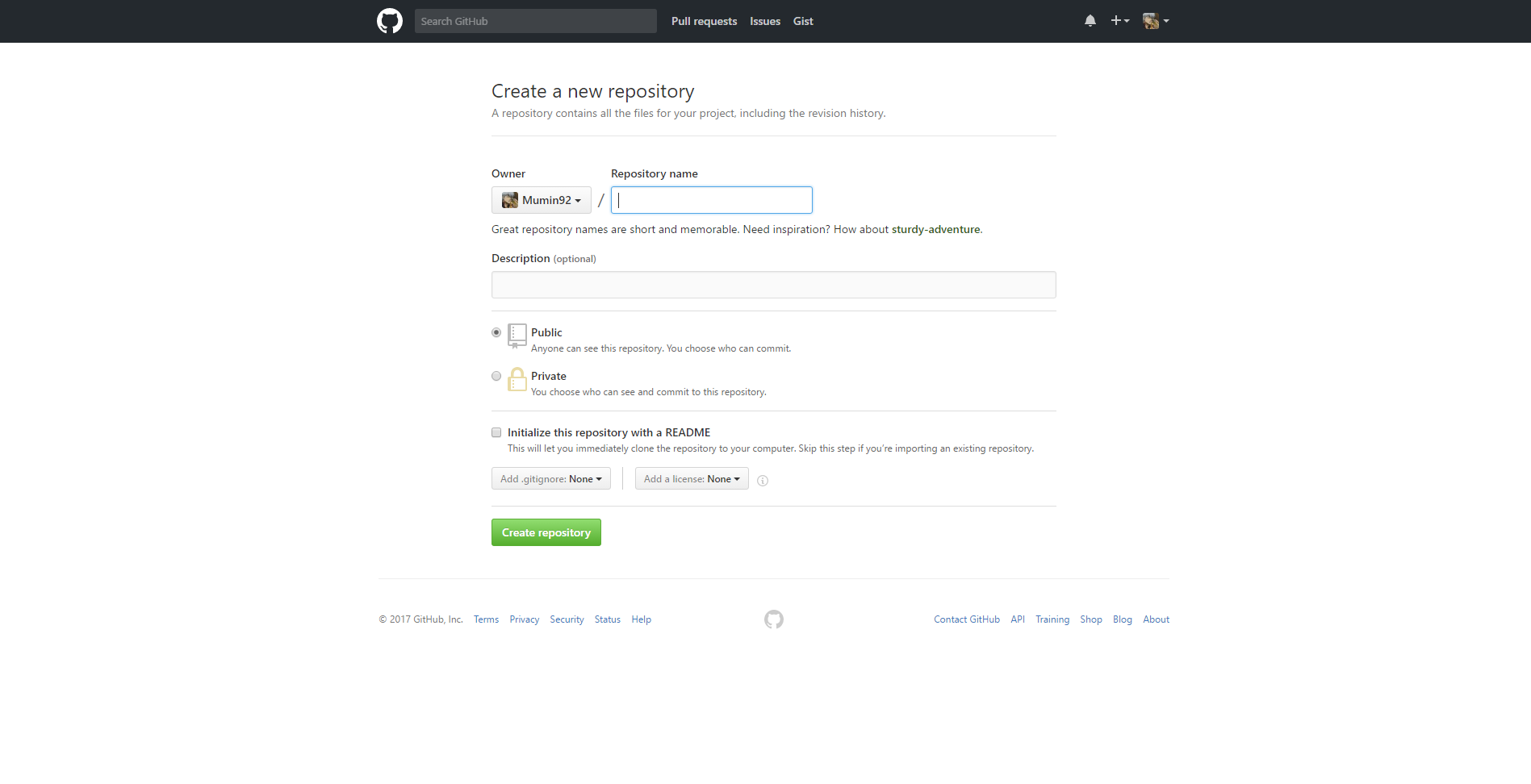Viewport: 1531px width, 784px height.
Task: Visit the Contact GitHub footer link
Action: point(966,619)
